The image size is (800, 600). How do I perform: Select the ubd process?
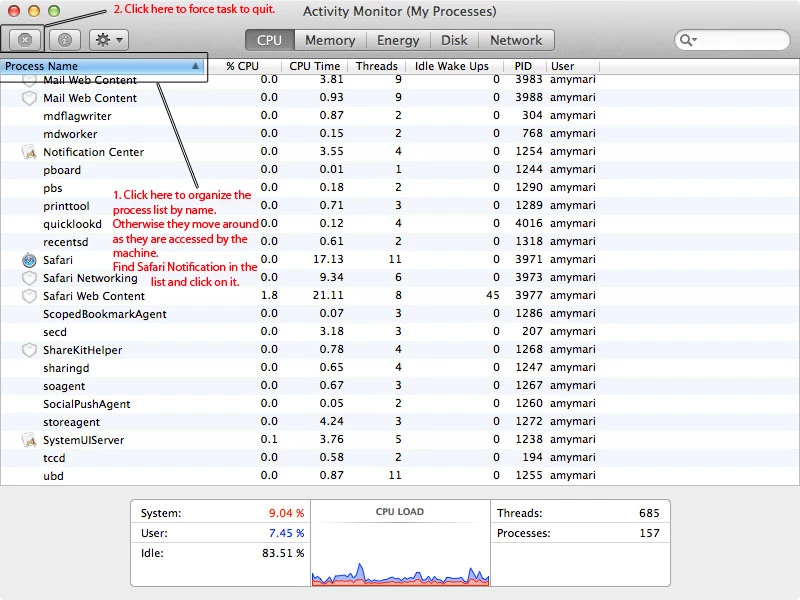pyautogui.click(x=400, y=476)
